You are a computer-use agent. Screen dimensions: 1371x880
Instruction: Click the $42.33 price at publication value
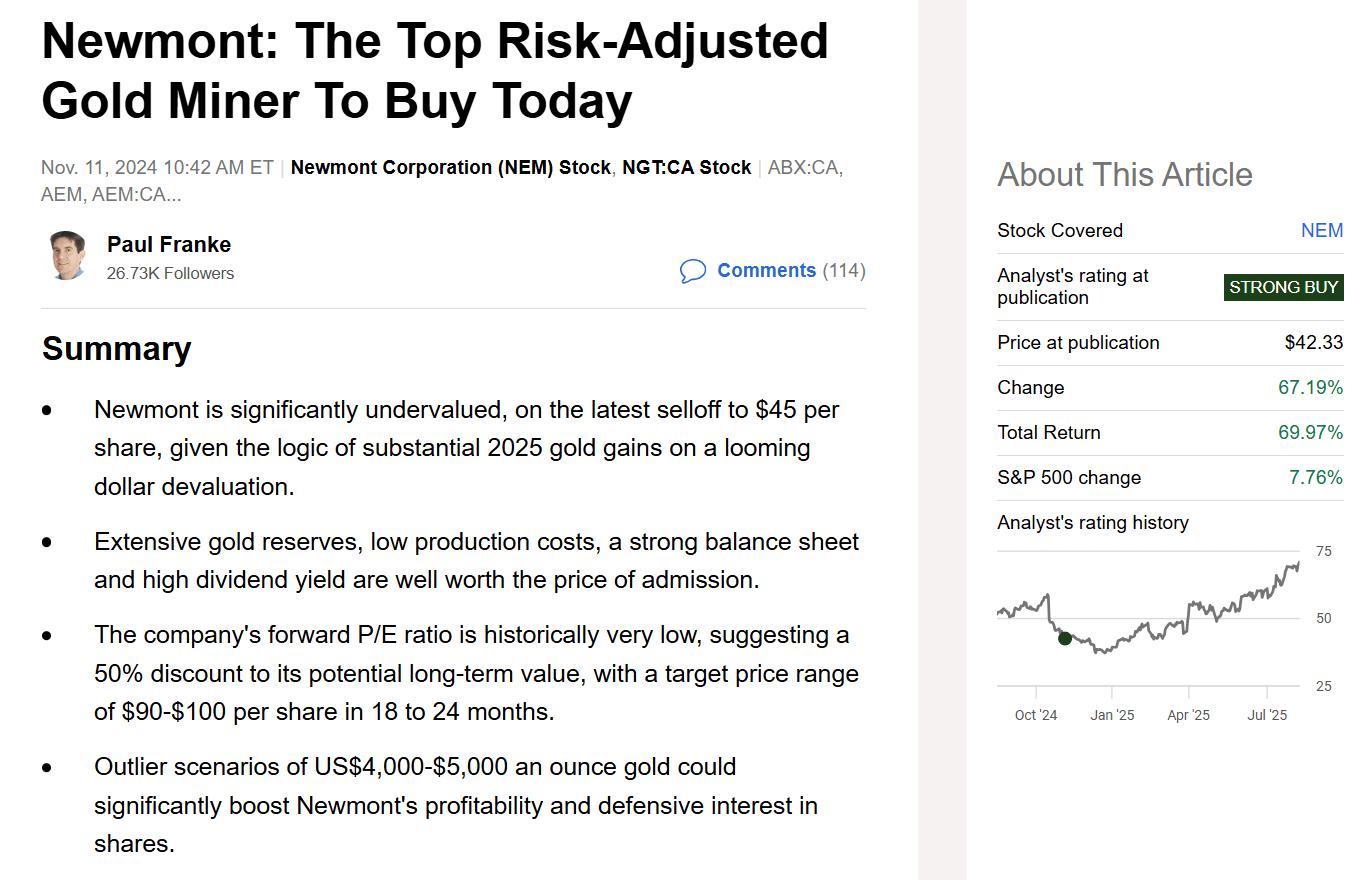(1314, 342)
